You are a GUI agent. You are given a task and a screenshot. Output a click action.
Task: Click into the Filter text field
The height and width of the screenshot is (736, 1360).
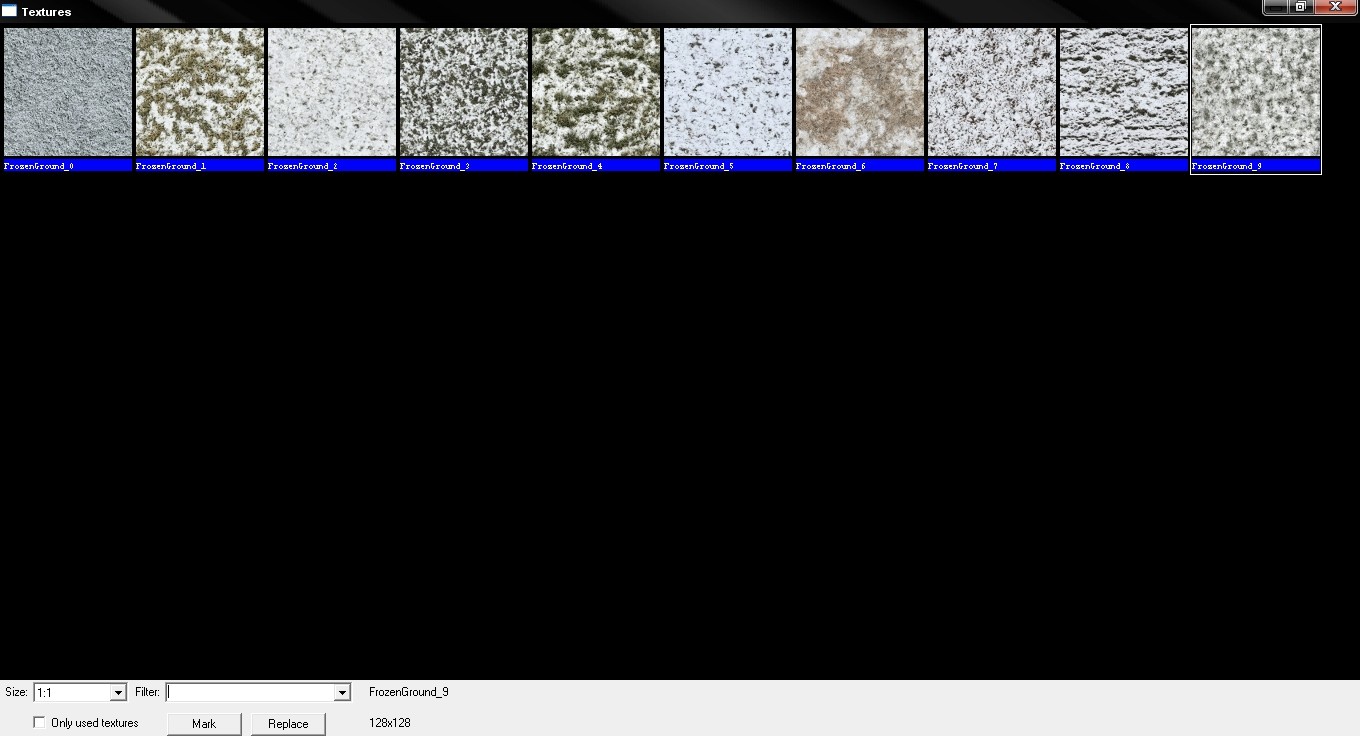pos(250,692)
